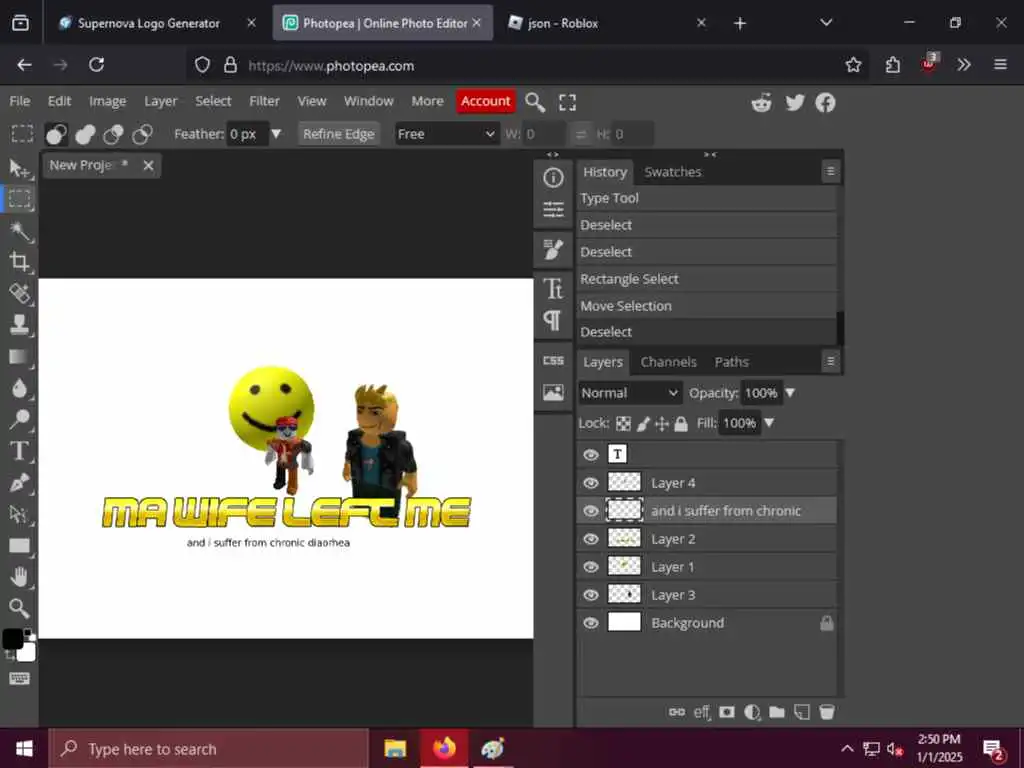Viewport: 1024px width, 768px height.
Task: Select the Hand tool
Action: pyautogui.click(x=20, y=577)
